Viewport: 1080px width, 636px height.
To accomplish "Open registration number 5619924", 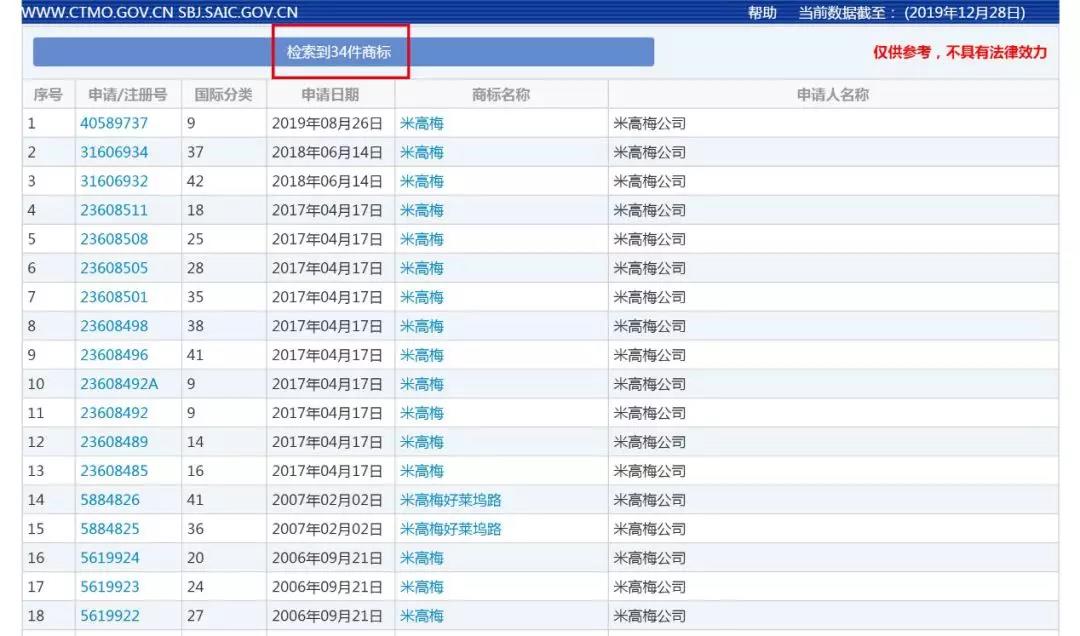I will [110, 557].
